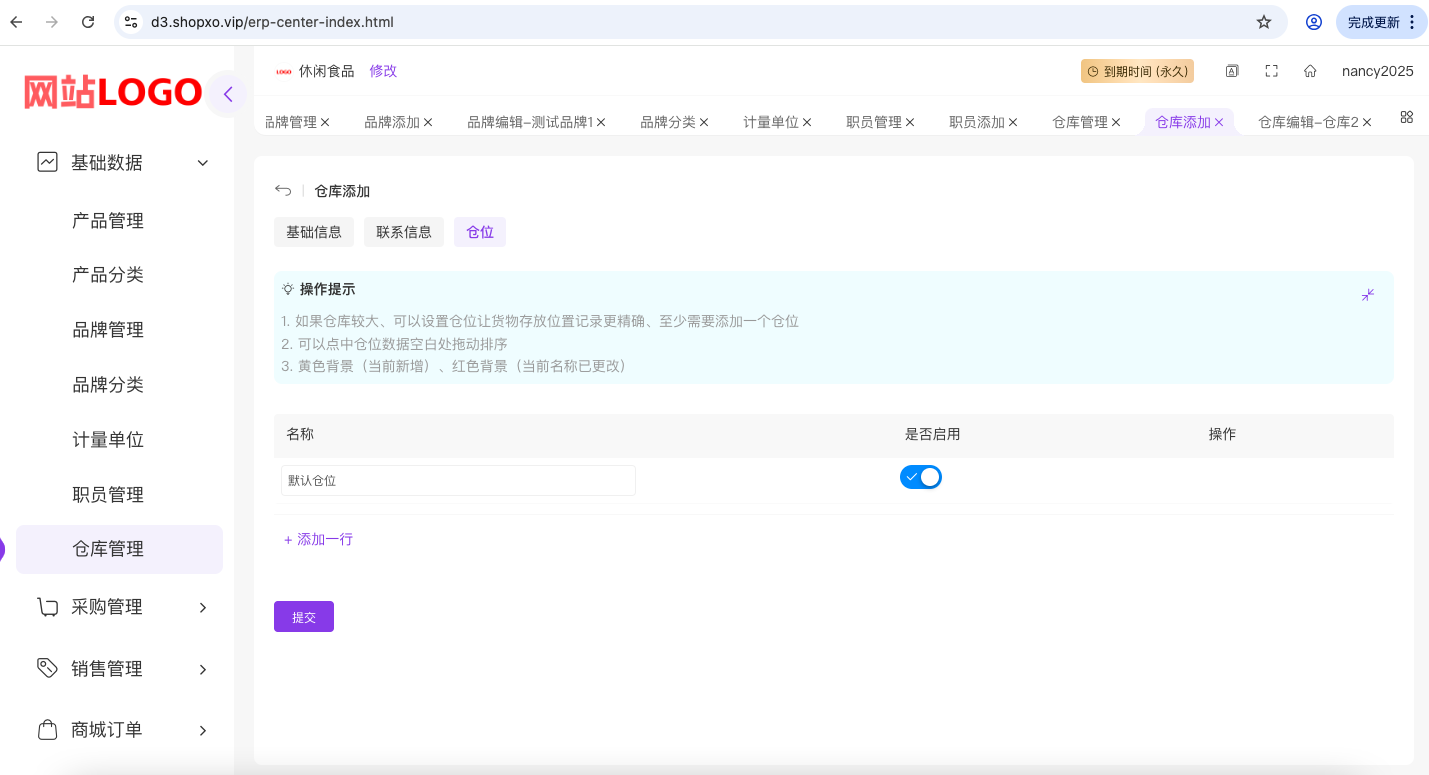
Task: Switch to the 品牌添加 tab
Action: click(x=392, y=122)
